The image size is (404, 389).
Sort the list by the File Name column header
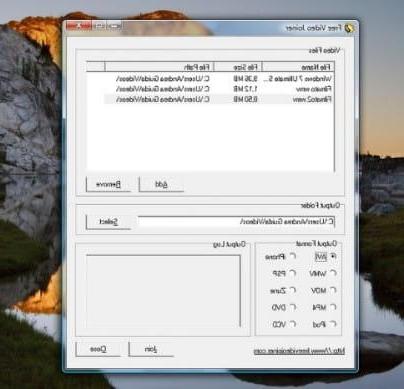pos(298,67)
